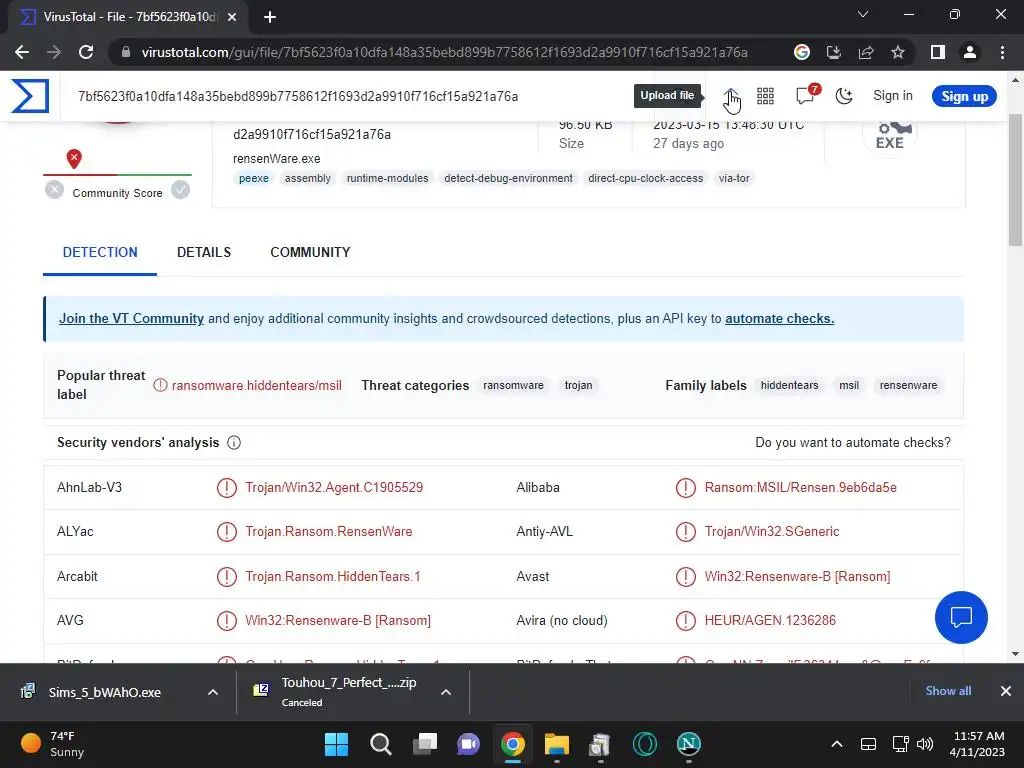Click Alibaba result Ransom:MSIL/Rensen.9eb6da5e
This screenshot has width=1024, height=768.
pyautogui.click(x=801, y=488)
